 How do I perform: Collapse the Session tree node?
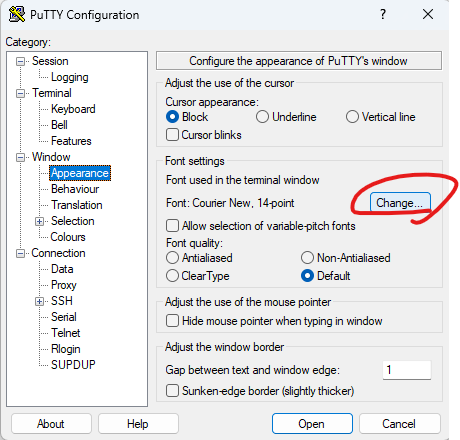pos(21,61)
